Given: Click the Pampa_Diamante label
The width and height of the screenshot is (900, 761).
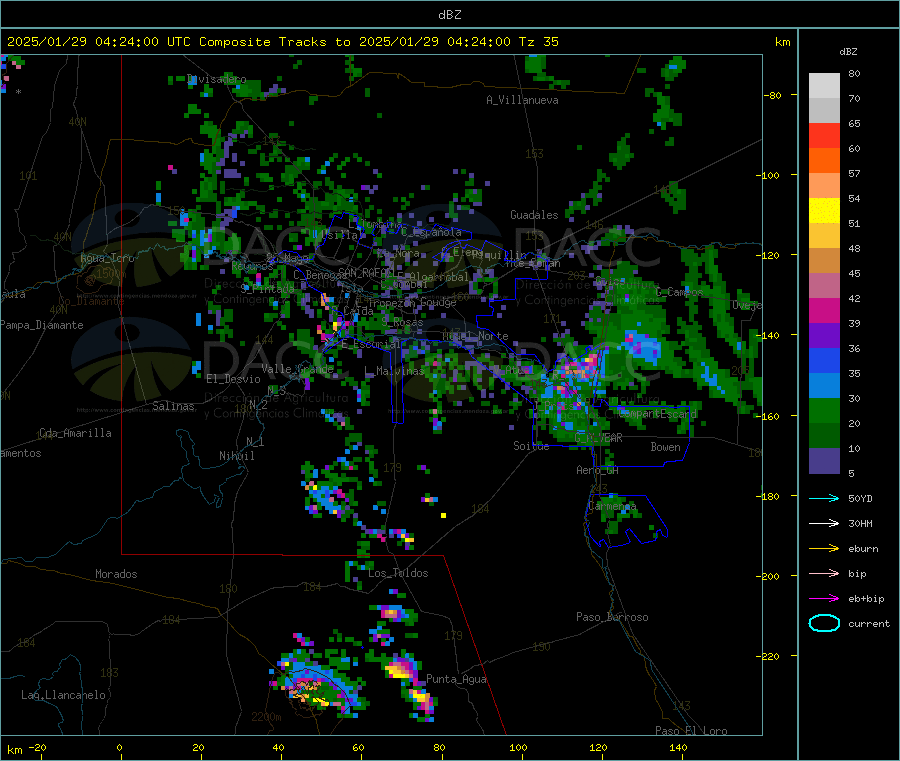Looking at the screenshot, I should pyautogui.click(x=42, y=325).
